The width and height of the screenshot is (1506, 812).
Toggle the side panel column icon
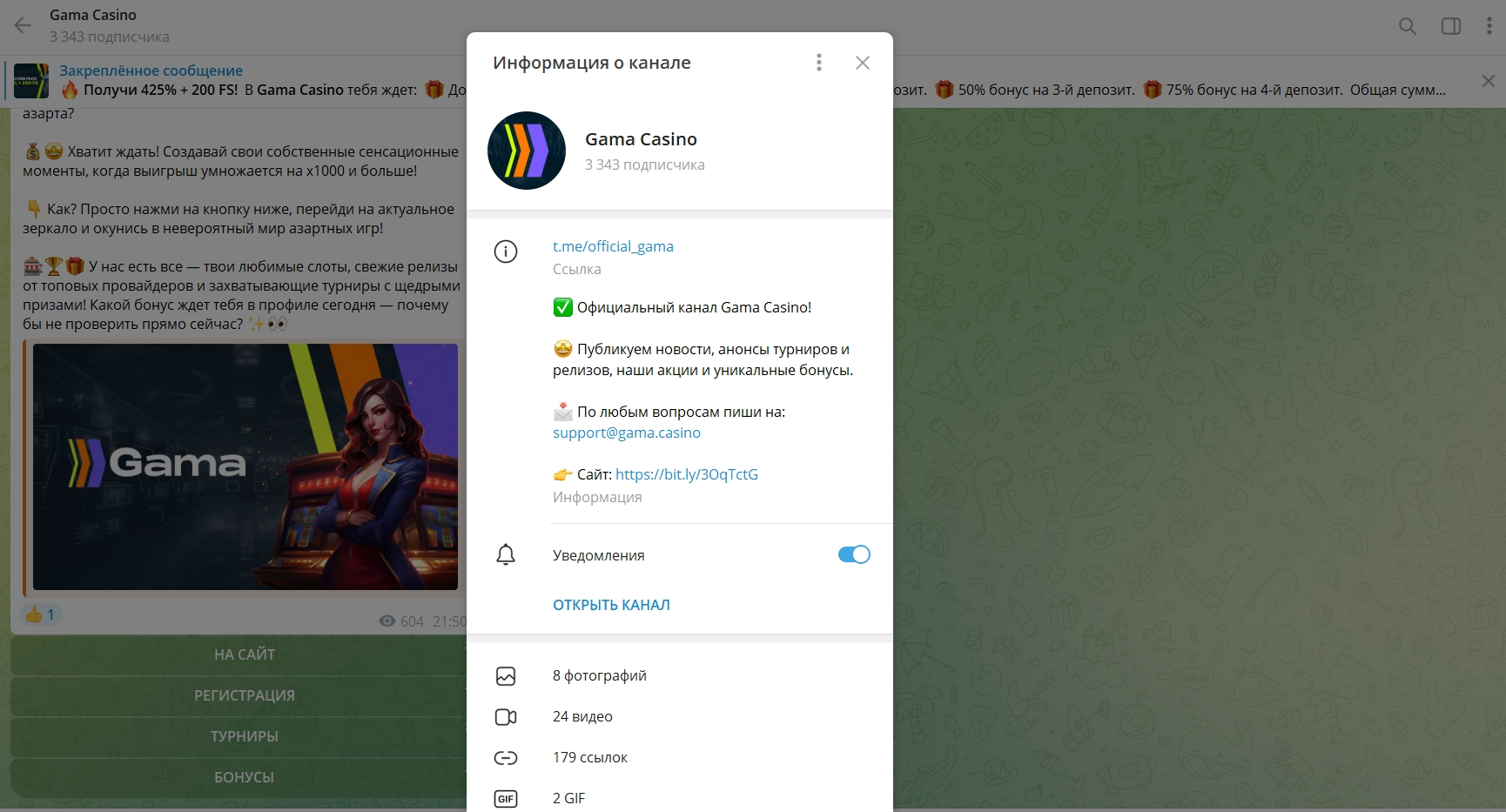click(1451, 26)
